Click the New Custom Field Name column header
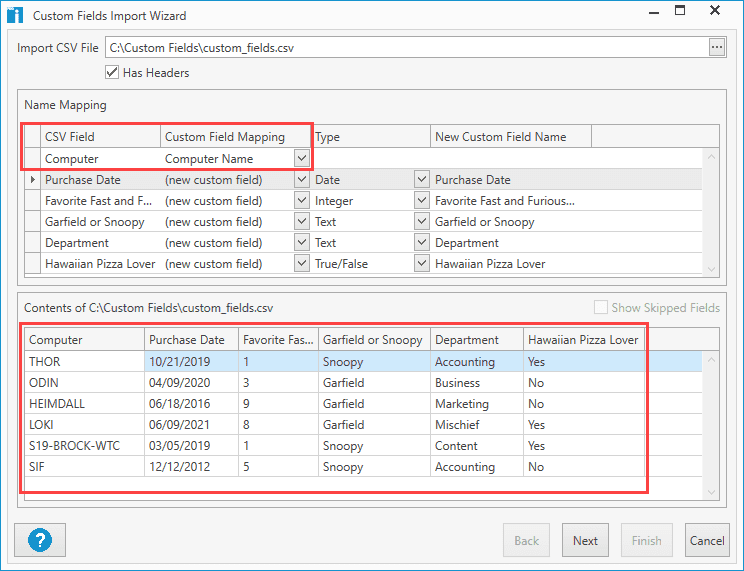The image size is (744, 571). (x=511, y=137)
